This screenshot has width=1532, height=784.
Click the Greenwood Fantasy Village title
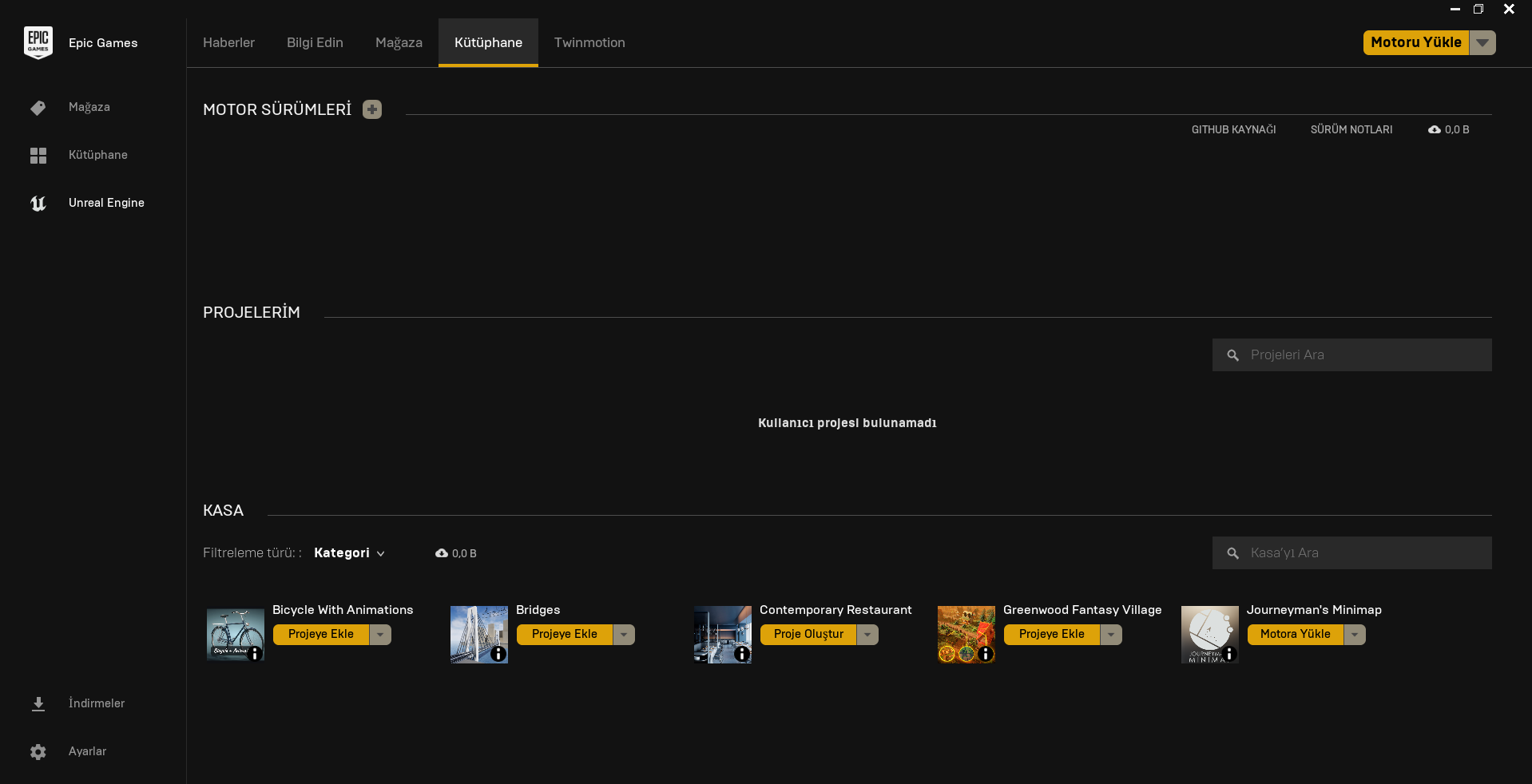pos(1082,610)
